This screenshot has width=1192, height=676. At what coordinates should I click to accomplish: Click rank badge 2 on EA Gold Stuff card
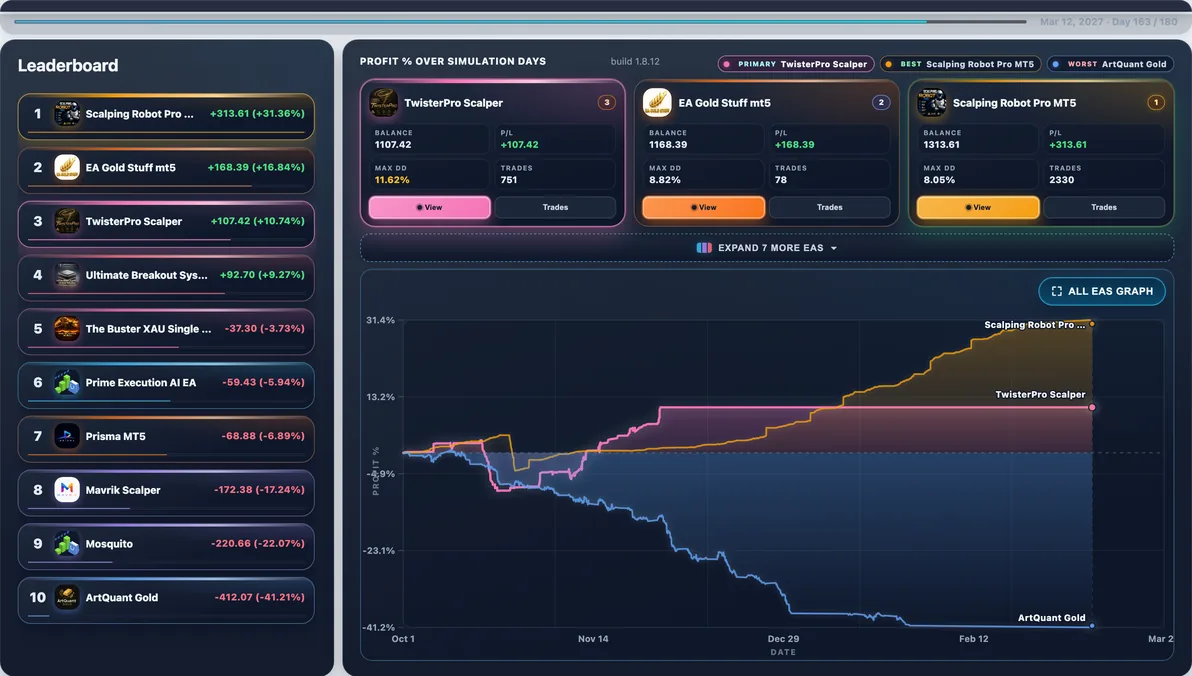pyautogui.click(x=881, y=103)
